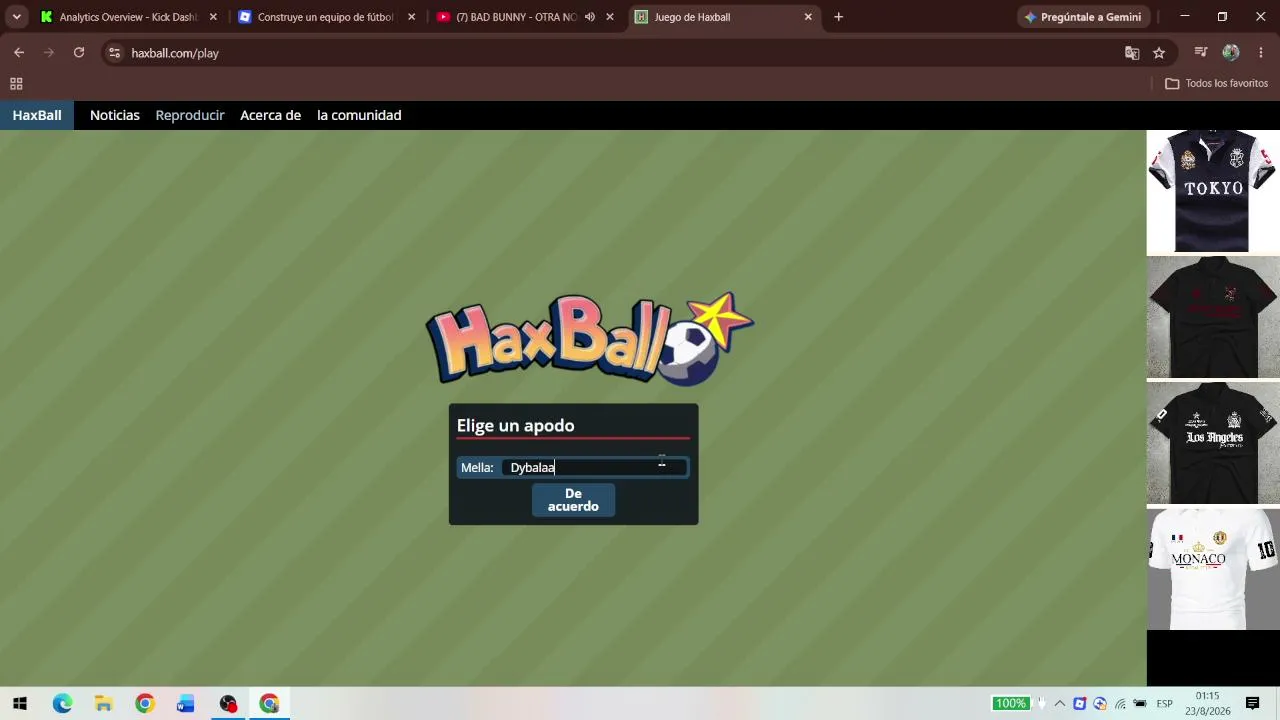Reload the HaxBall page
Viewport: 1280px width, 720px height.
(79, 53)
